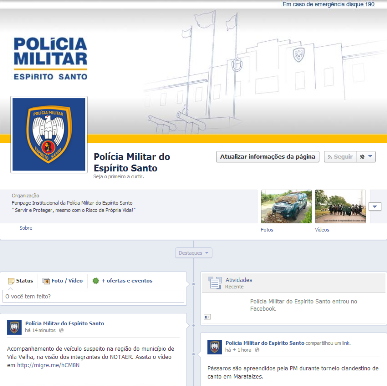The image size is (387, 386).
Task: Click the Seguir button
Action: tap(340, 157)
